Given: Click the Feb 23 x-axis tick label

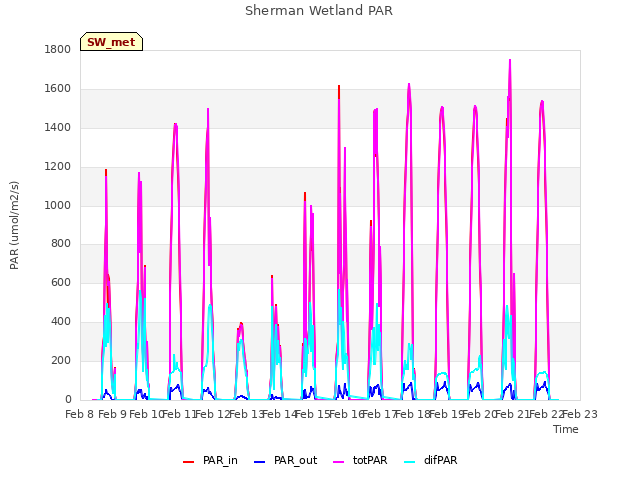Looking at the screenshot, I should point(580,414).
